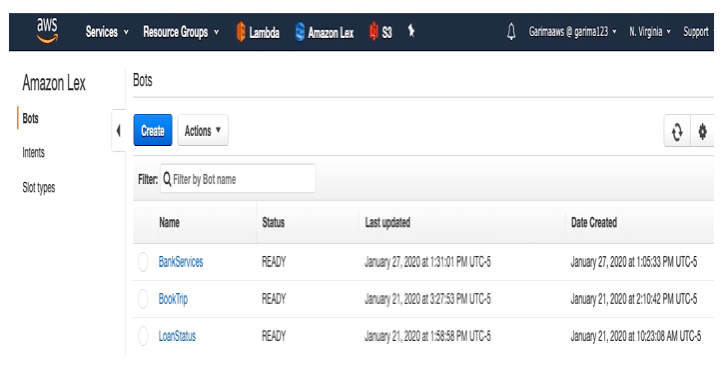Click 'January 21, 2020 at 3:27:53 PM UTC-5'

427,299
